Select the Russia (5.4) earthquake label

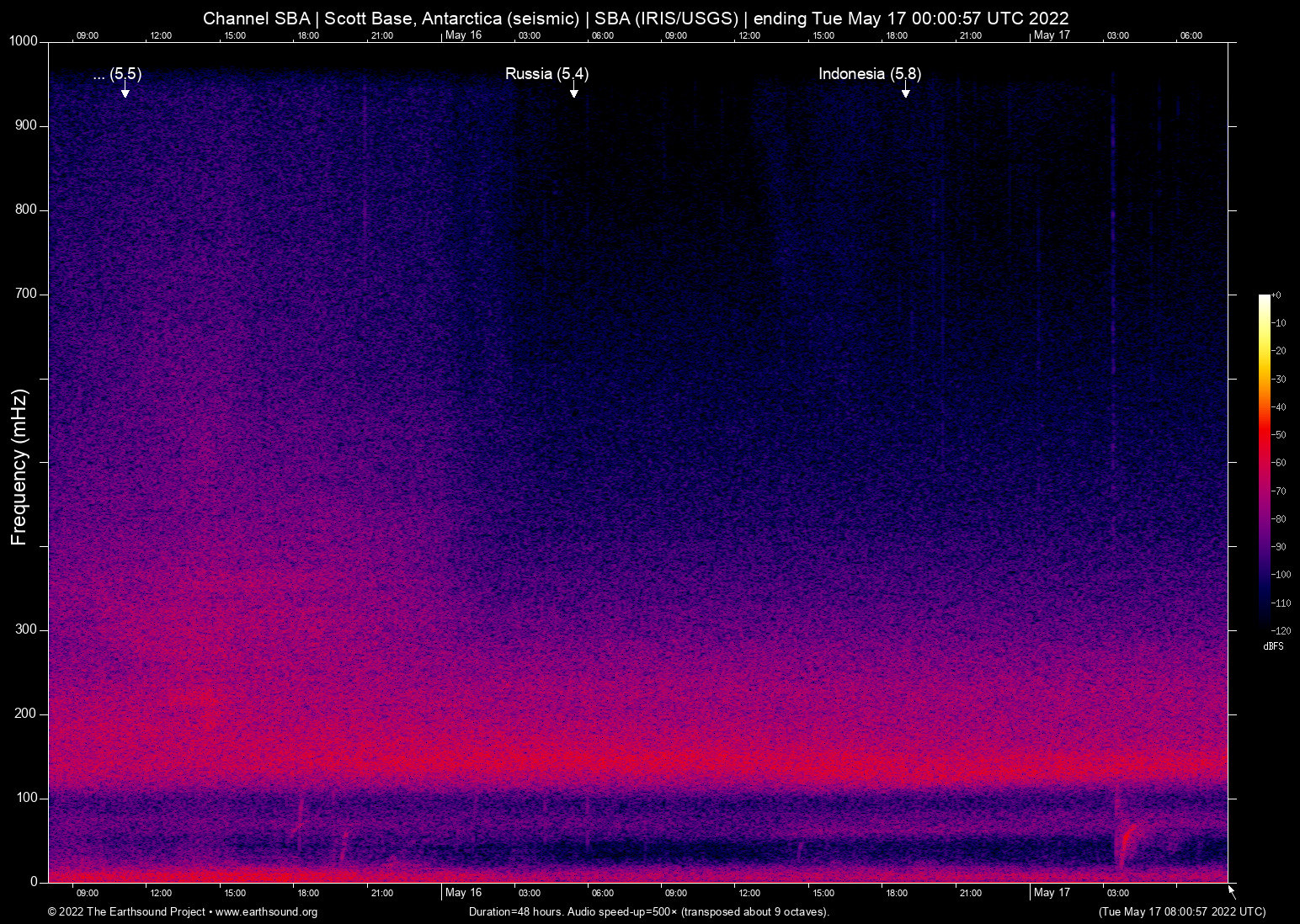pos(546,74)
